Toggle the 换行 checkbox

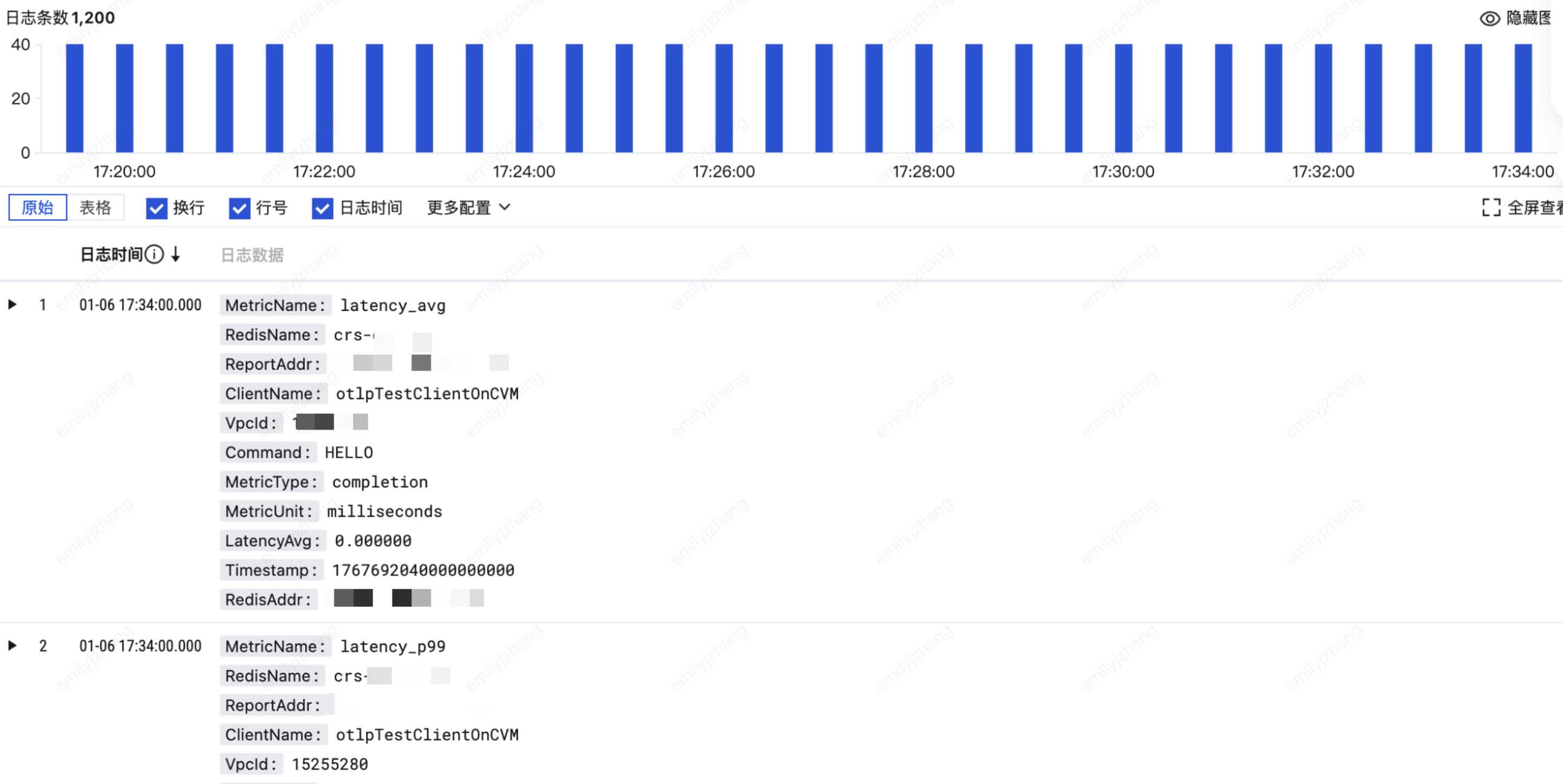click(x=157, y=208)
